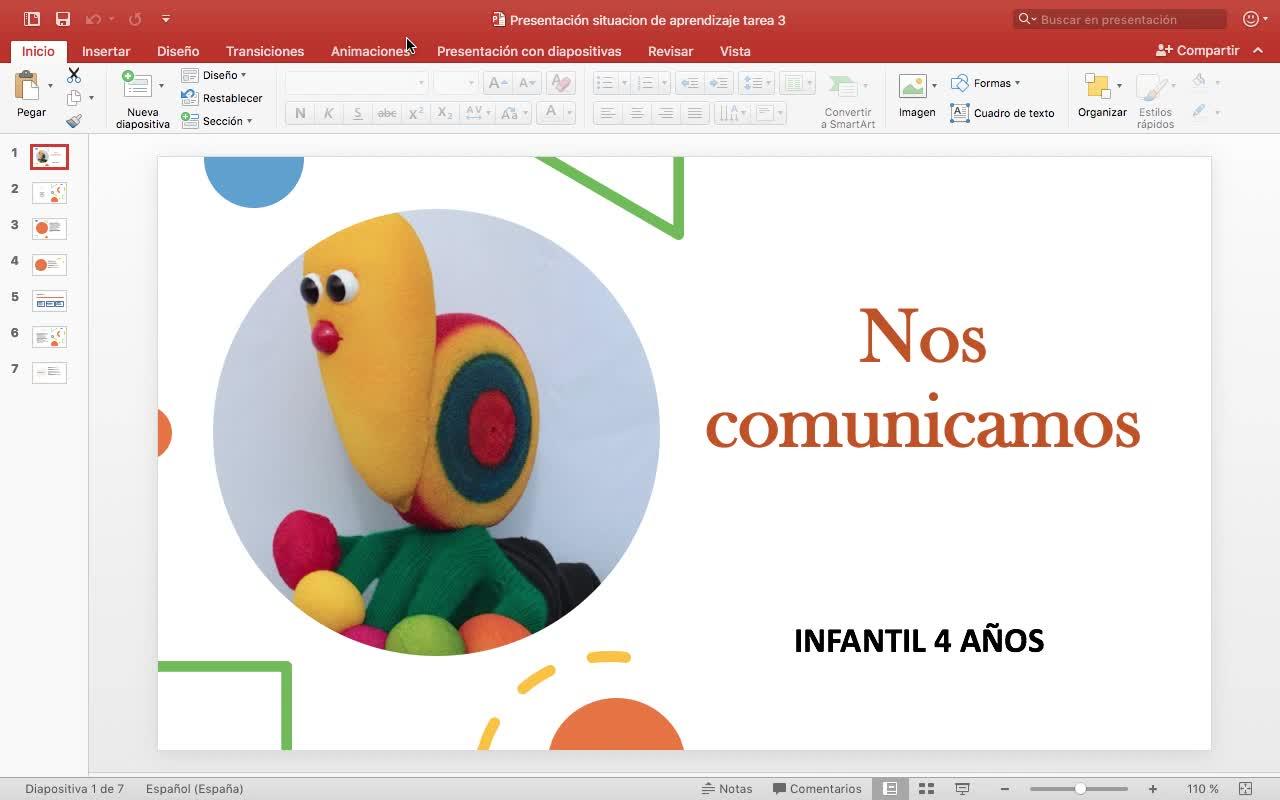Click the Cut scissors icon
The height and width of the screenshot is (800, 1280).
pyautogui.click(x=74, y=75)
